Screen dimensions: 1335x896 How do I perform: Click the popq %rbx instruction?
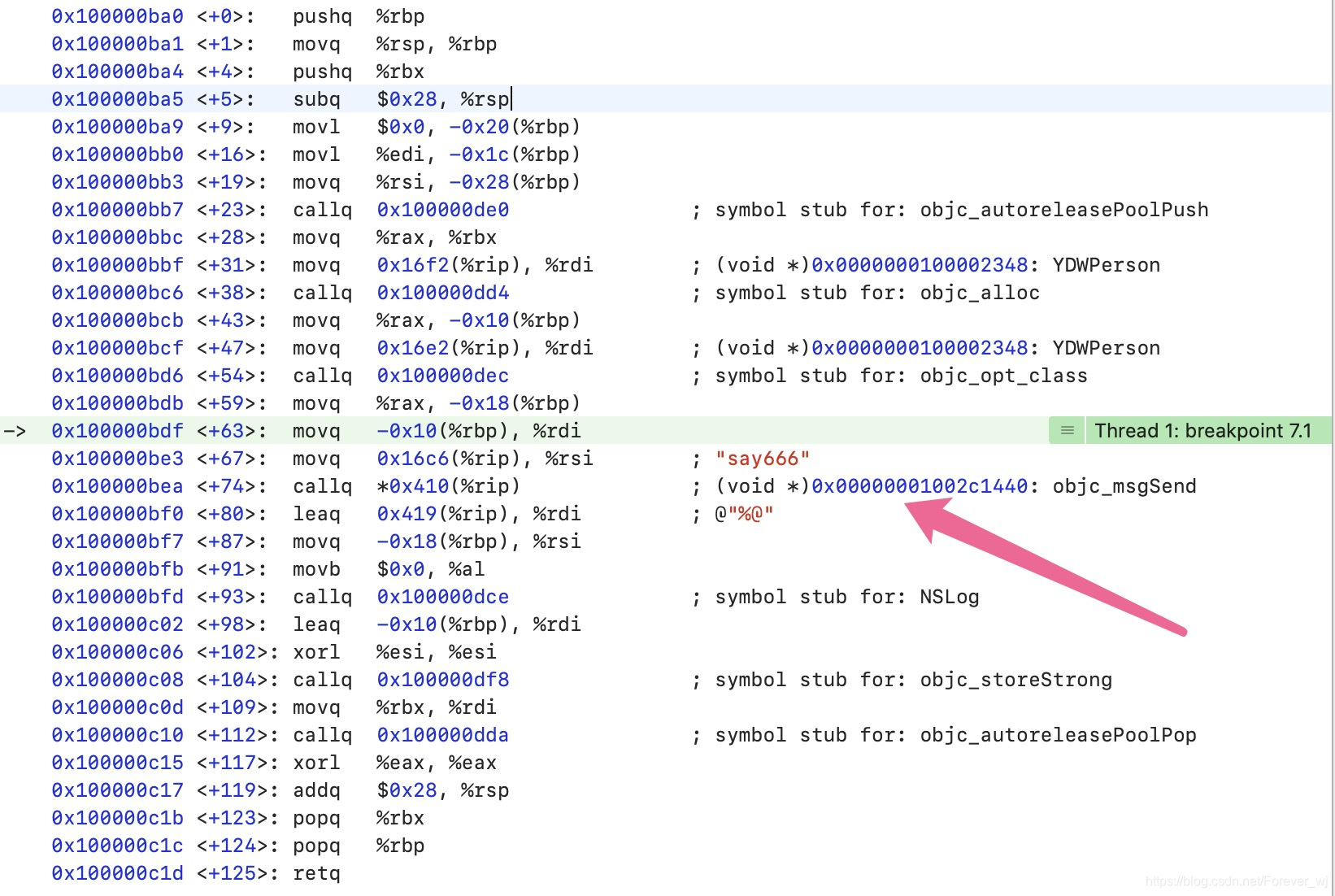point(359,818)
